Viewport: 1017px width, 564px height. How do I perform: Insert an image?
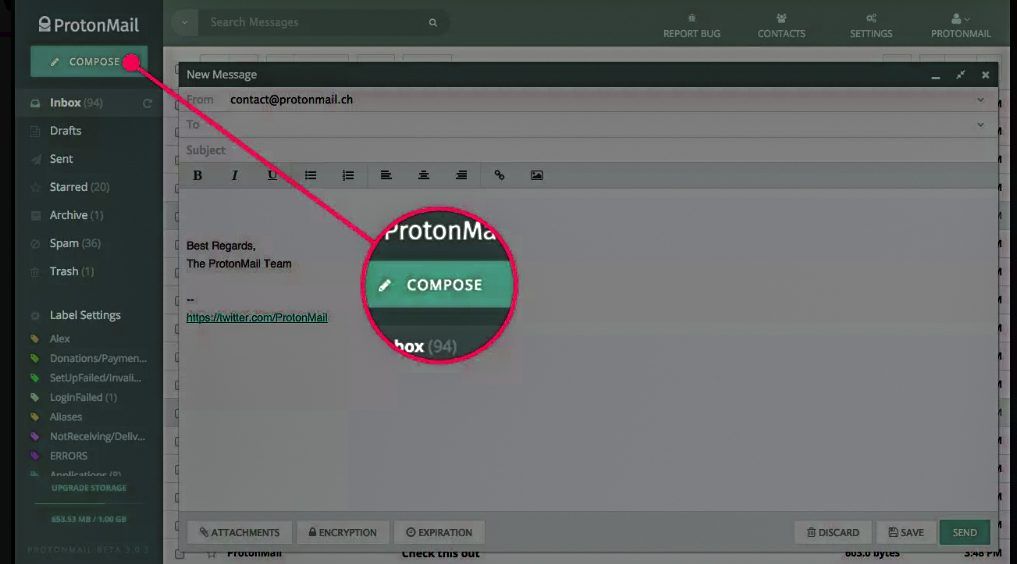[536, 175]
